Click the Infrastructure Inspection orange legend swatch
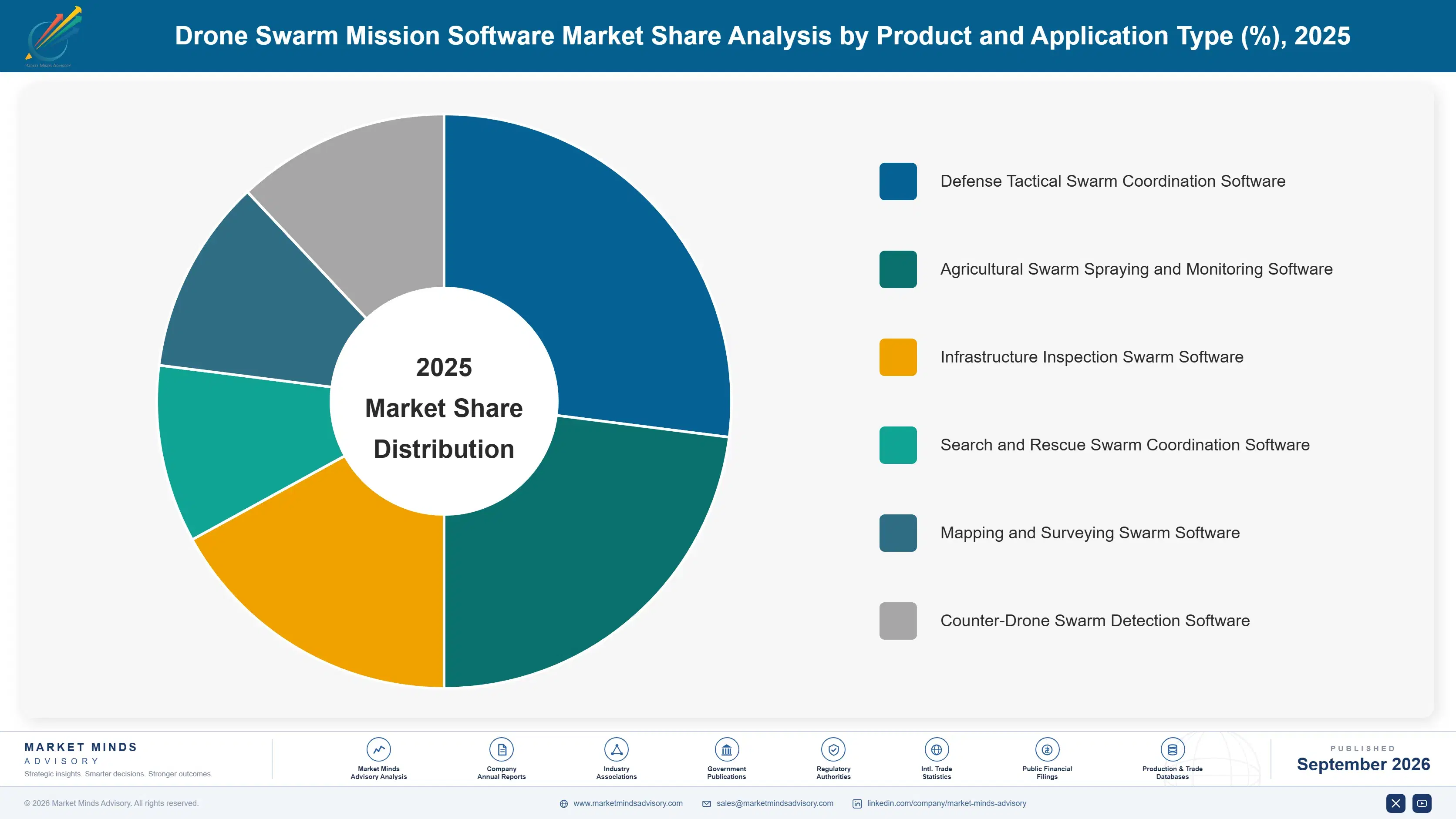This screenshot has height=819, width=1456. pyautogui.click(x=897, y=357)
